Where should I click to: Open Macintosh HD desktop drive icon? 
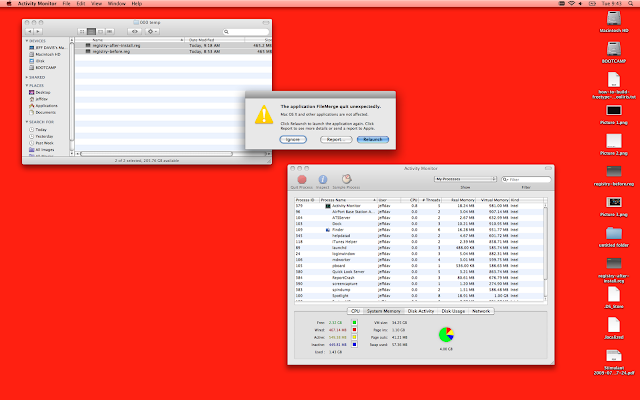coord(614,18)
